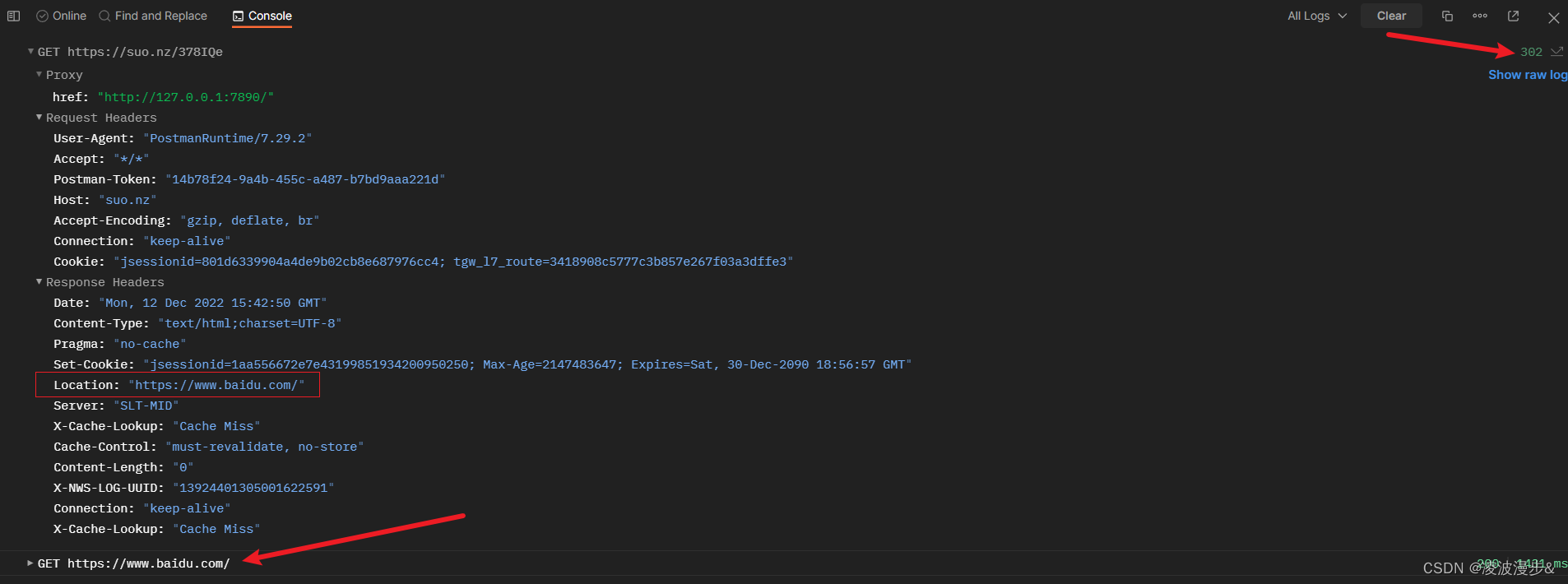Click the Content-Length value 0

183,467
